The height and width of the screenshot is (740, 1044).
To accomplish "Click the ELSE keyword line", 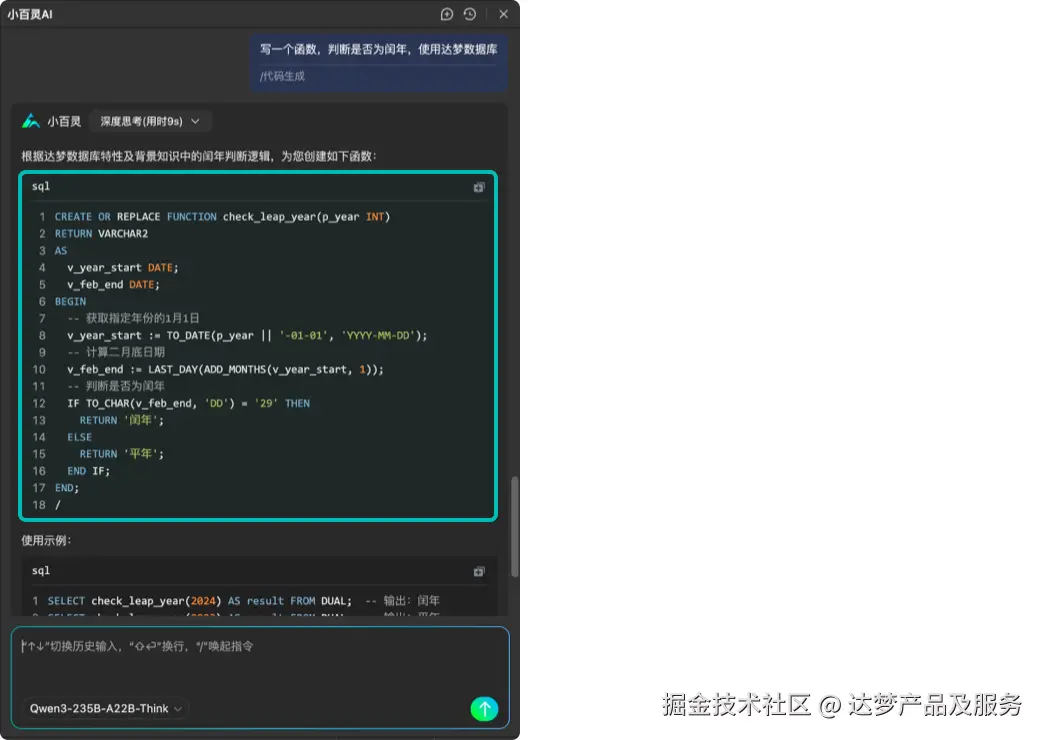I will pyautogui.click(x=79, y=437).
